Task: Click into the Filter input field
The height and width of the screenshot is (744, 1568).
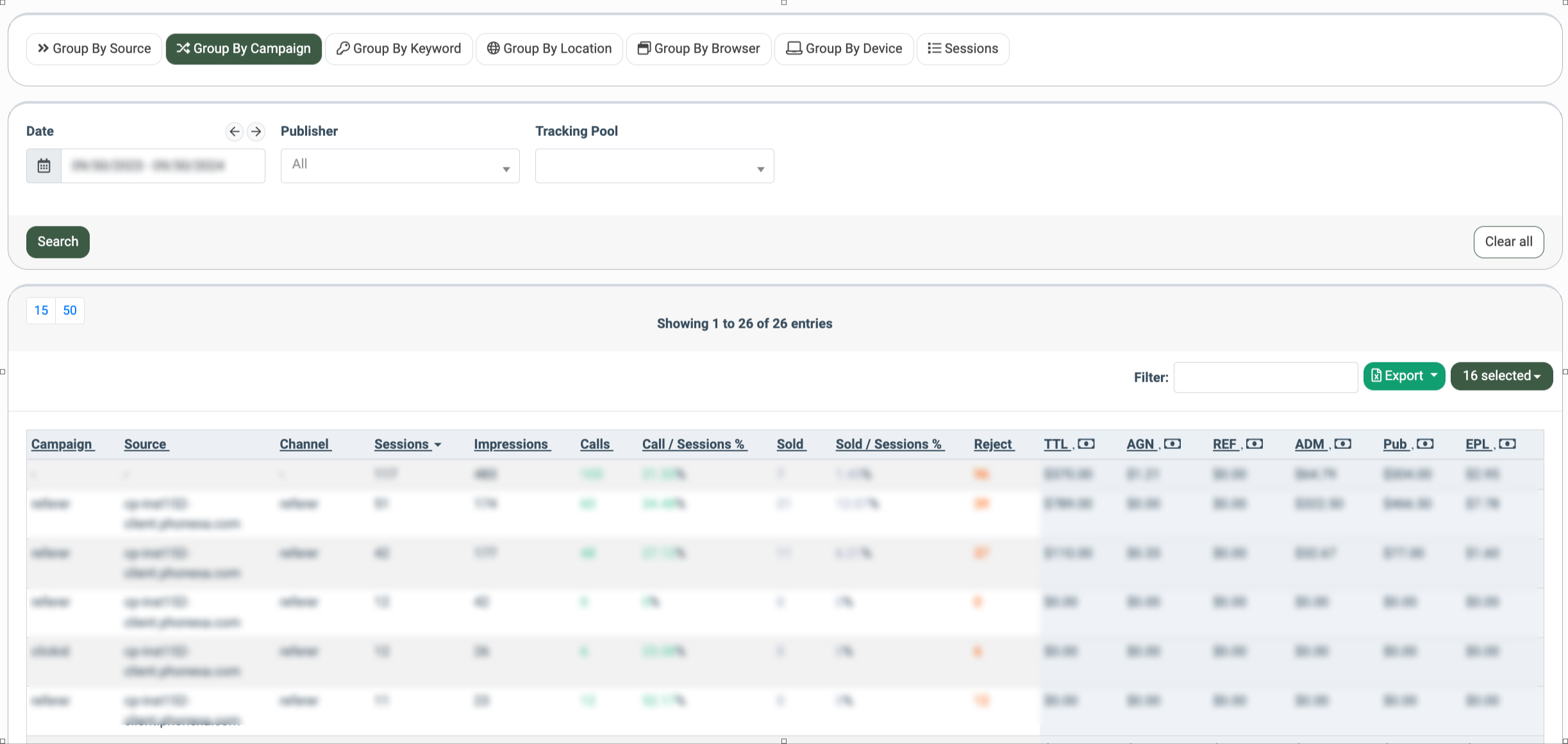Action: point(1265,377)
